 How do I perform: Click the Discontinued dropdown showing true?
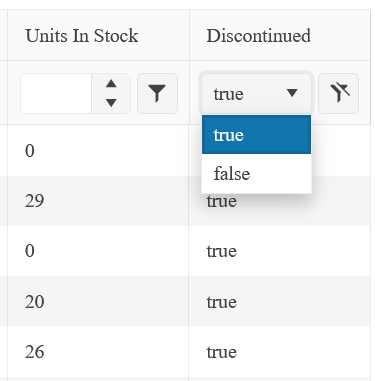[x=256, y=93]
